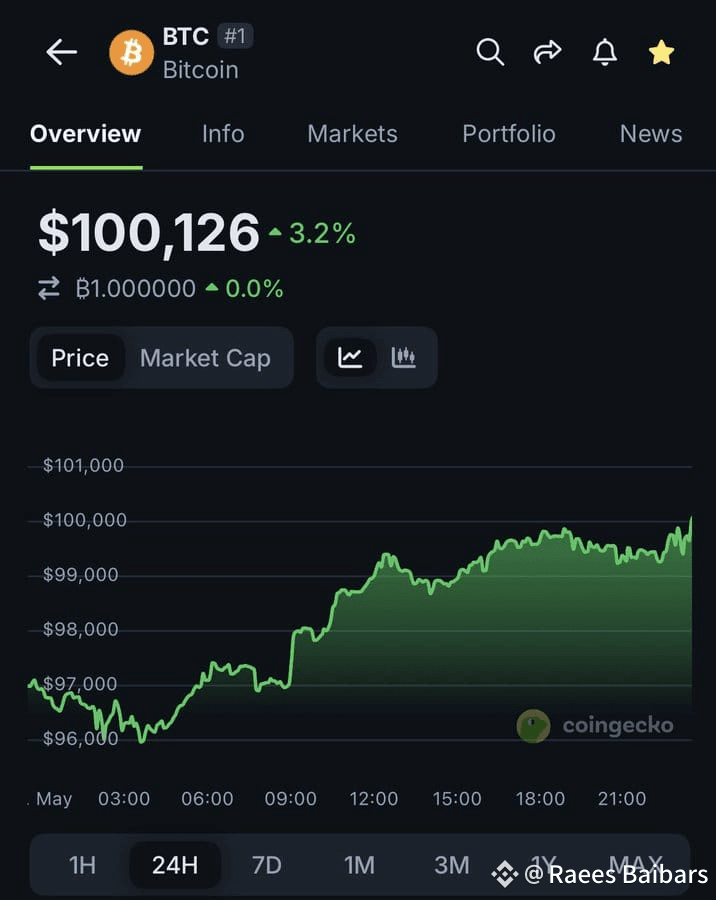Share Bitcoin page via share arrow
This screenshot has width=716, height=900.
coord(547,52)
